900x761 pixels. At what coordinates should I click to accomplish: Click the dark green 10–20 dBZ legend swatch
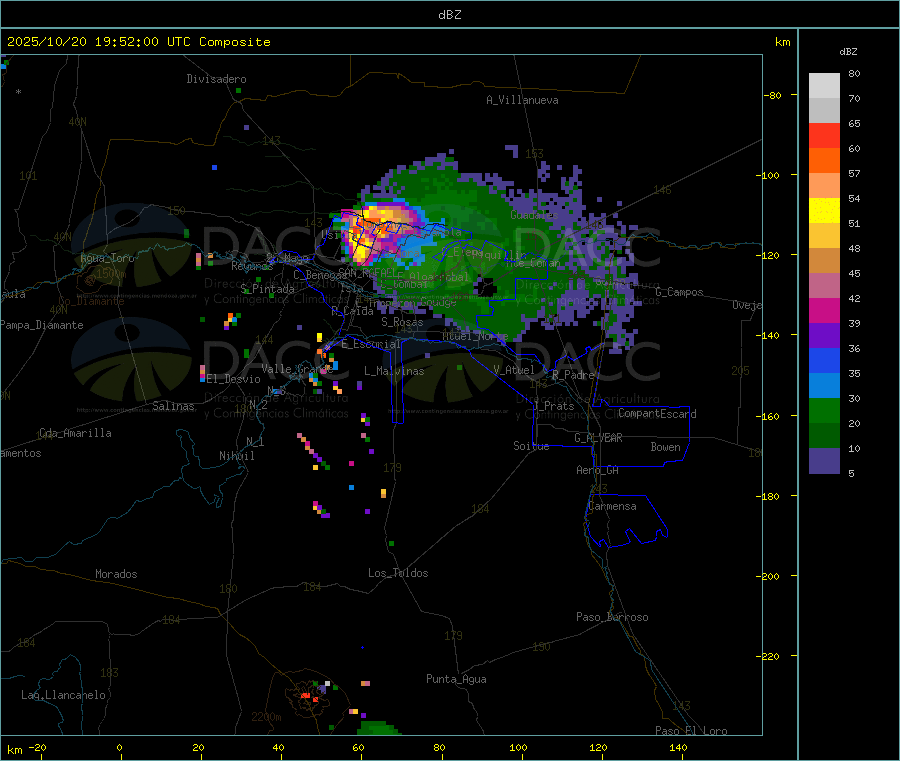pyautogui.click(x=824, y=436)
